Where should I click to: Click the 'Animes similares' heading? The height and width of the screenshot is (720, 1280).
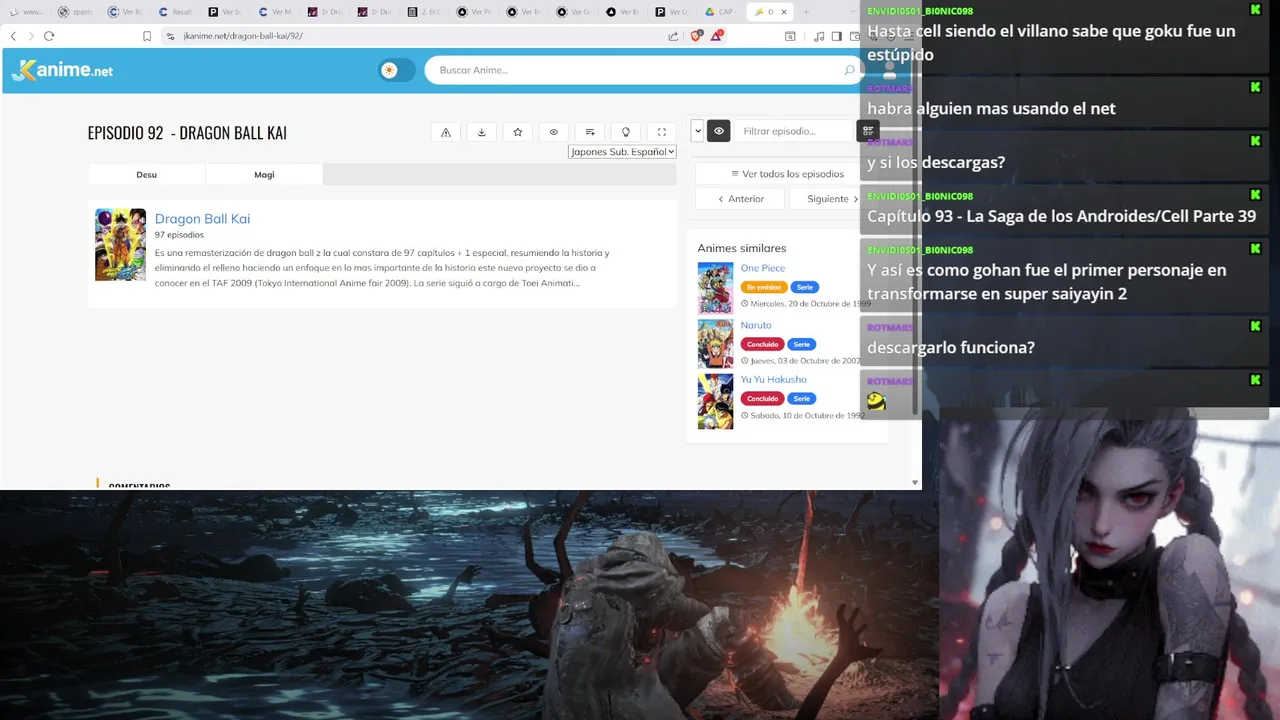[742, 248]
